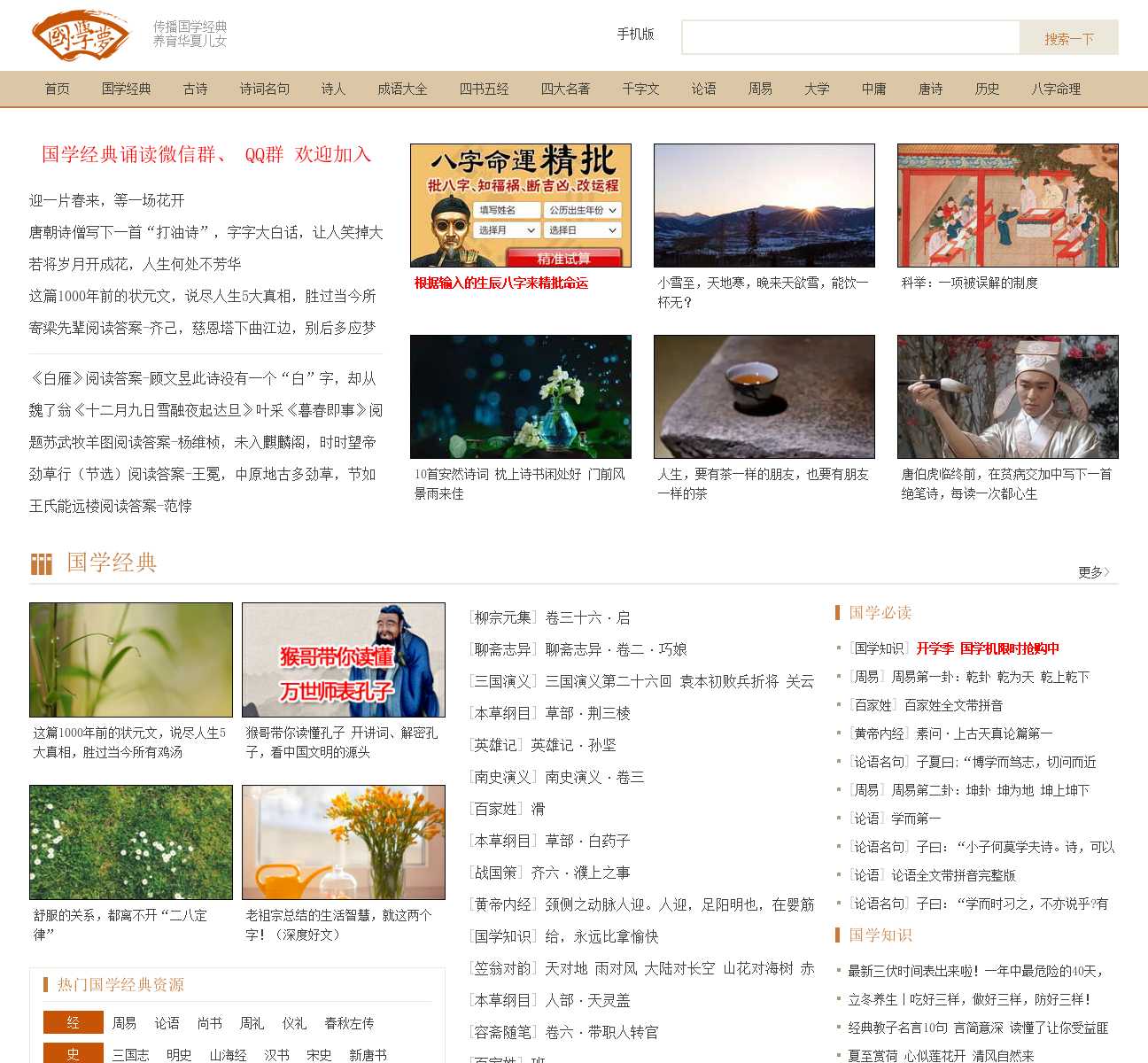Open the 科举 ancient painting thumbnail
This screenshot has width=1148, height=1063.
point(1008,206)
